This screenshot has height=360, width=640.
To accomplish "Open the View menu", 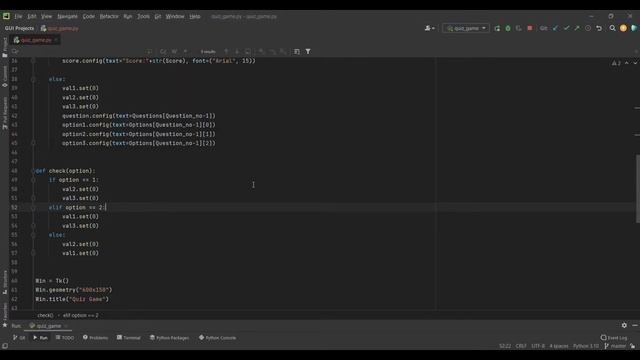I will click(47, 16).
